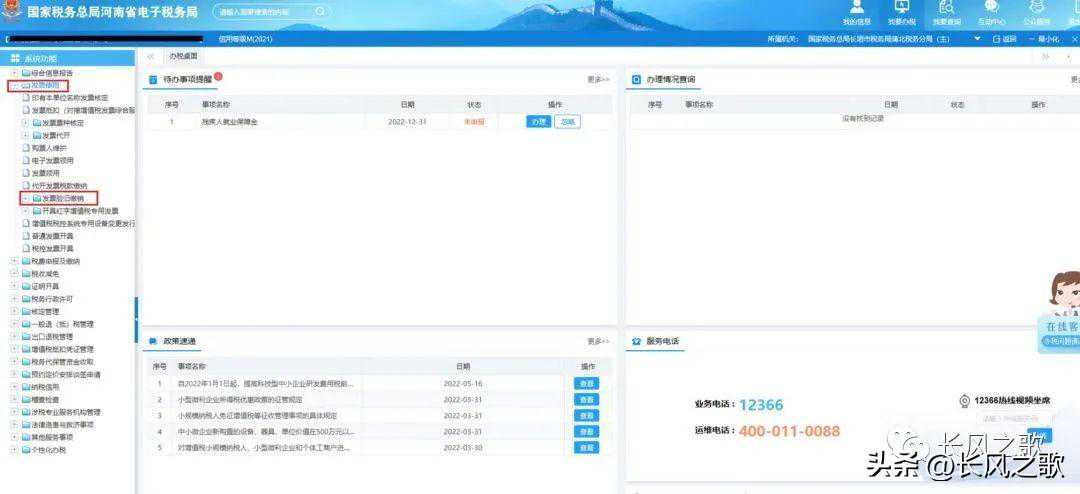Viewport: 1080px width, 494px height.
Task: Click the blue 办理 button for 残疾人就业保障金
Action: point(538,122)
